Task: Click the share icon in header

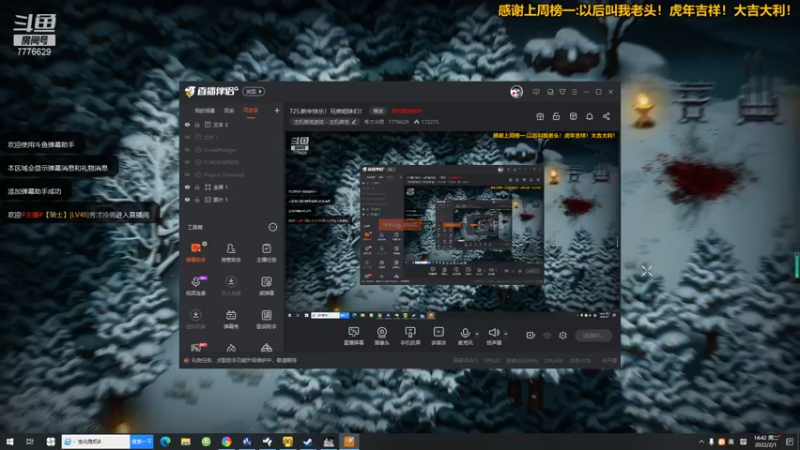Action: click(606, 116)
